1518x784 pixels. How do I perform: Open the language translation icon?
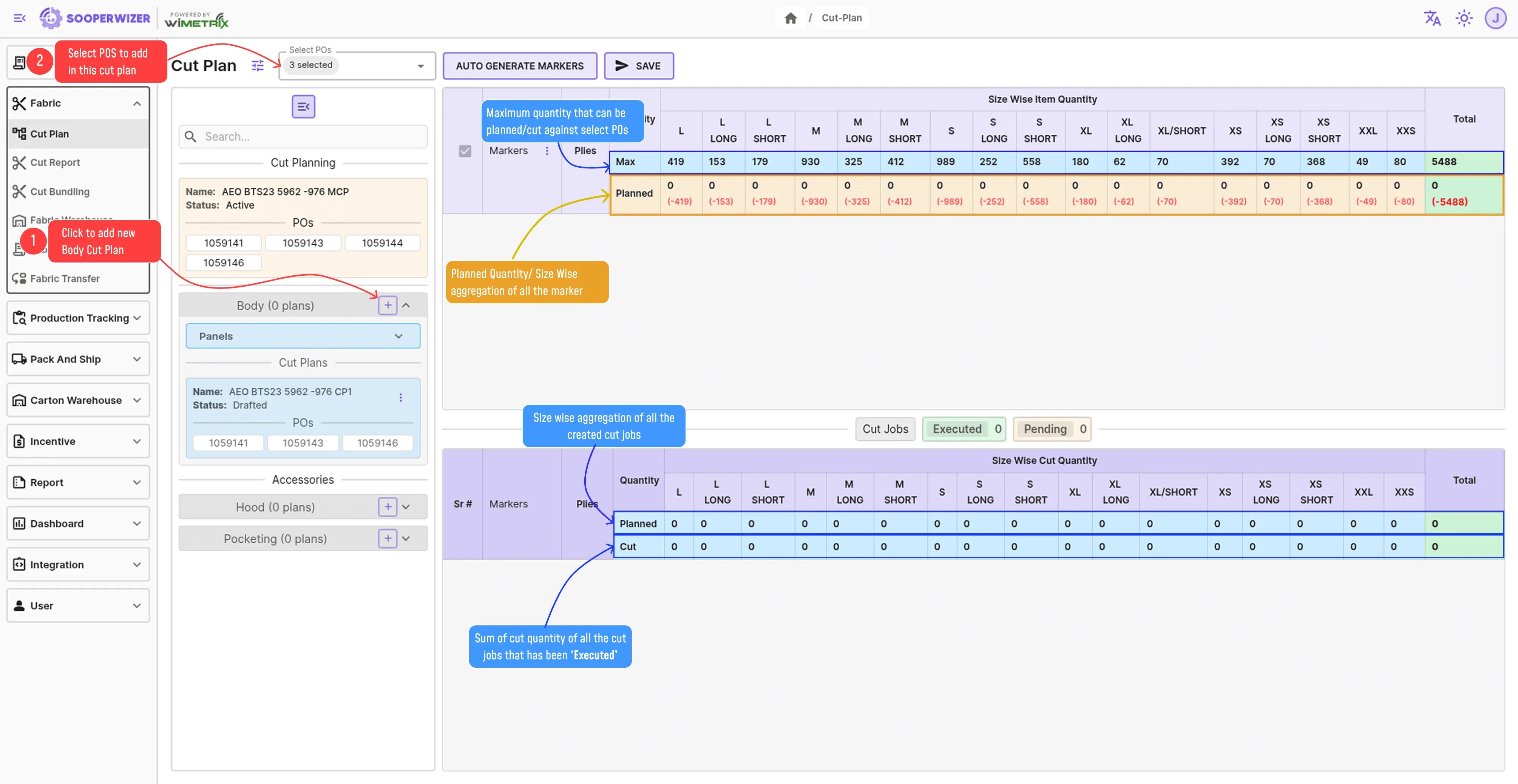tap(1432, 18)
